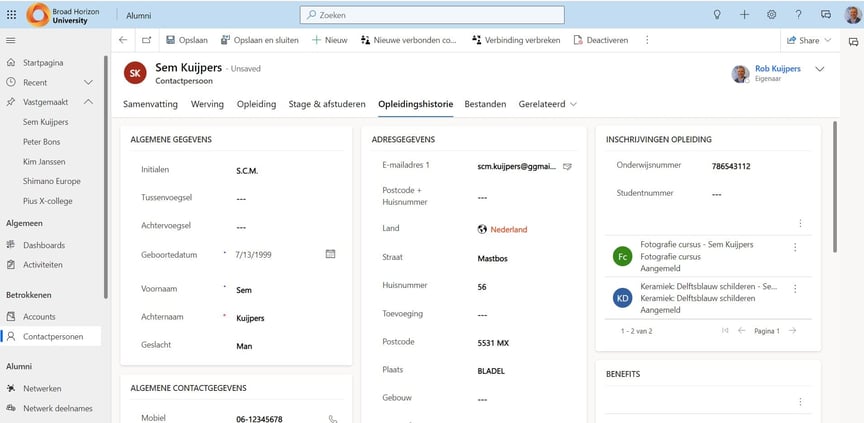Open the Benefits section options menu
Screen dimensions: 864x423
800,402
